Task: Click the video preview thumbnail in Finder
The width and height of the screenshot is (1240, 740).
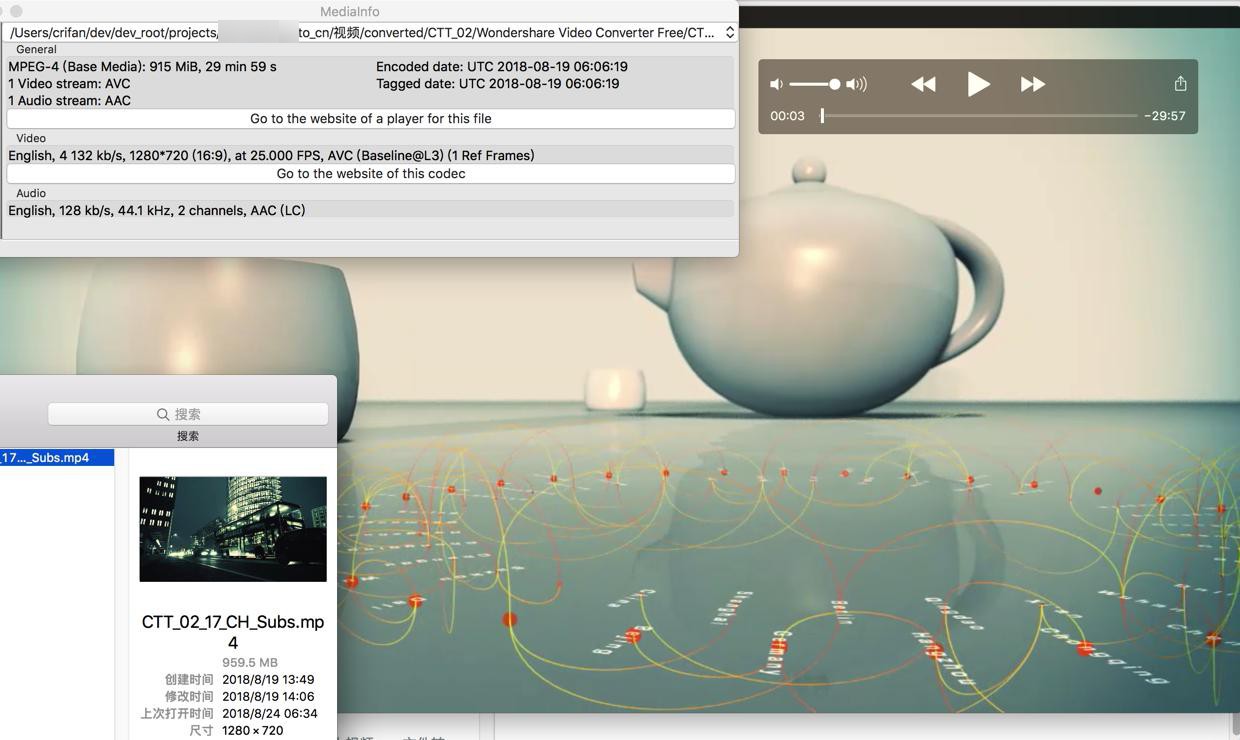Action: tap(233, 529)
